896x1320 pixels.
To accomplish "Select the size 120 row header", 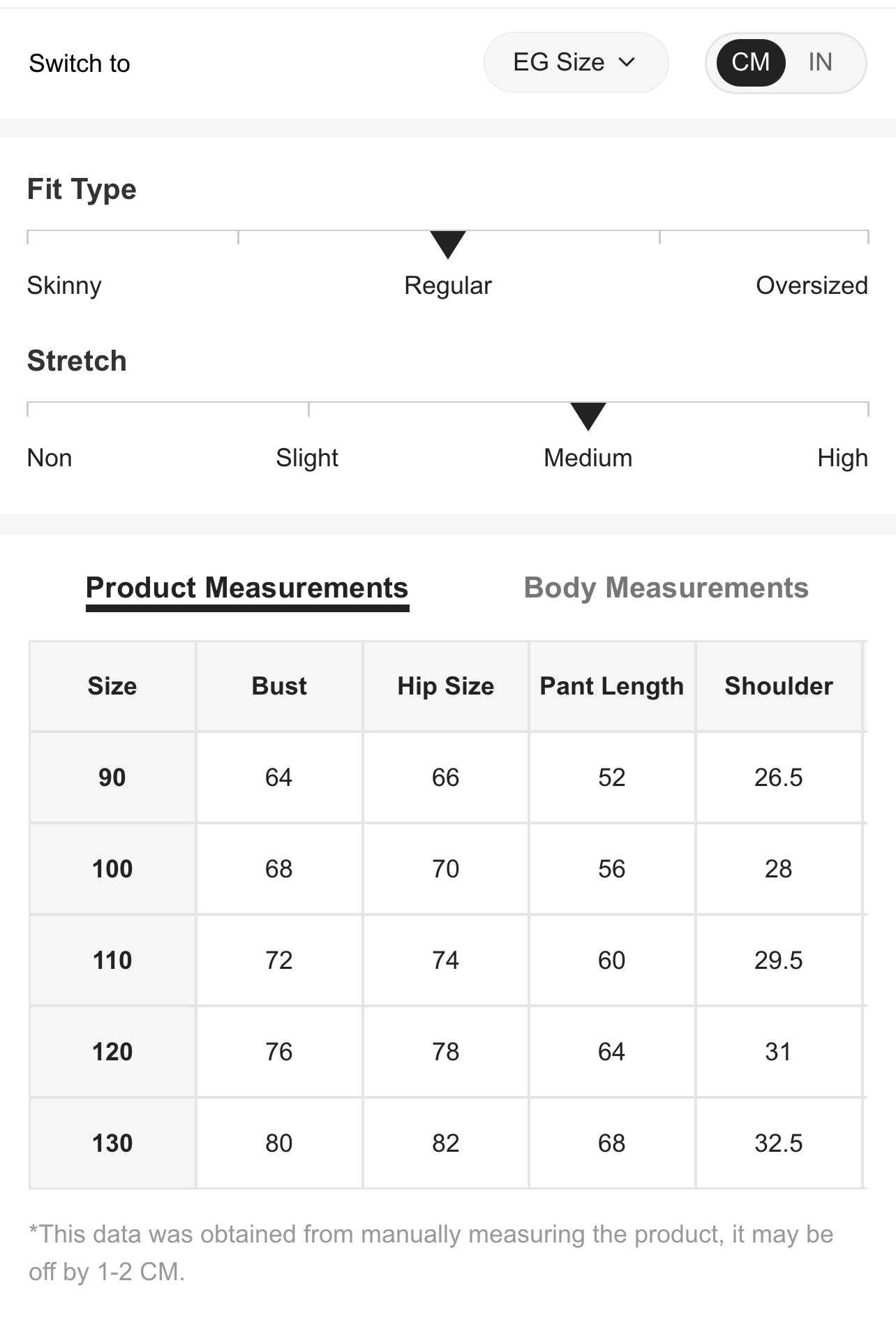I will (x=112, y=1052).
